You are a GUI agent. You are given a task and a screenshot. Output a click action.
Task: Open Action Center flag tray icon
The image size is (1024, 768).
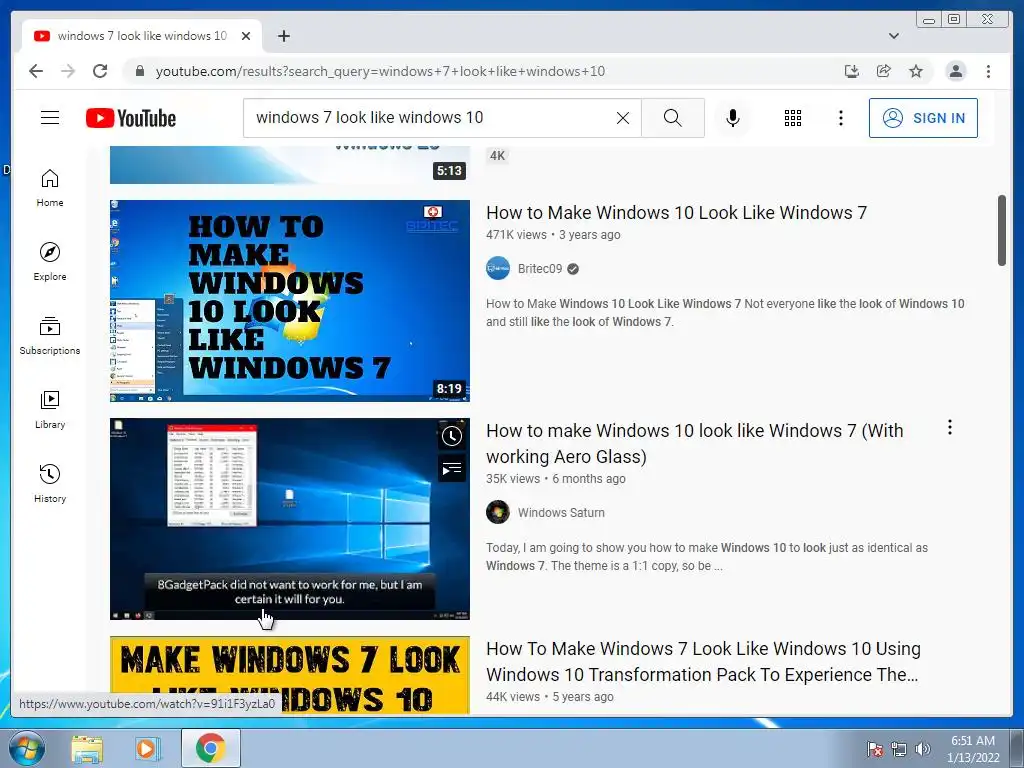875,749
